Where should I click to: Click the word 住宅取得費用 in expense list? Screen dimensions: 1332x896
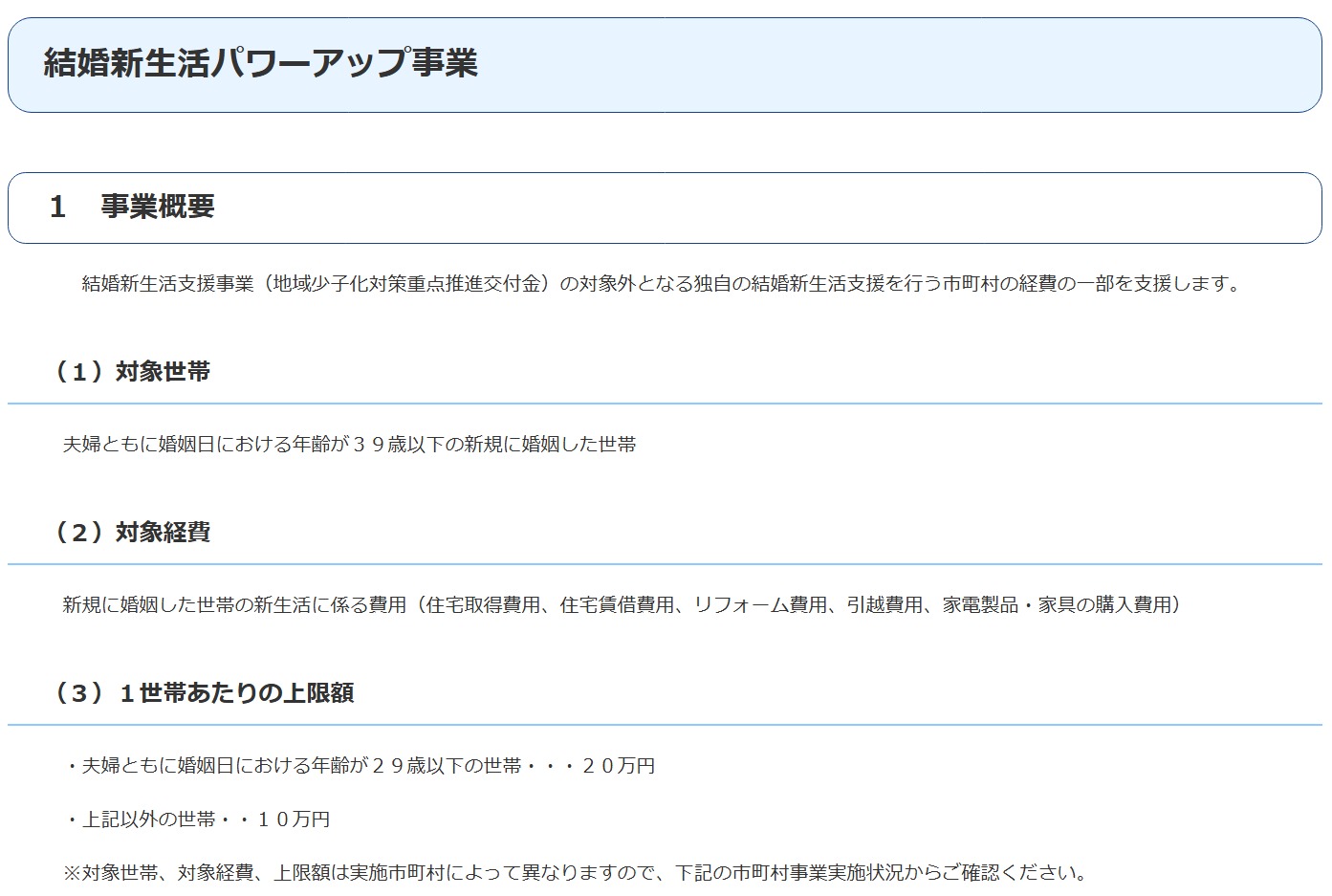click(483, 605)
